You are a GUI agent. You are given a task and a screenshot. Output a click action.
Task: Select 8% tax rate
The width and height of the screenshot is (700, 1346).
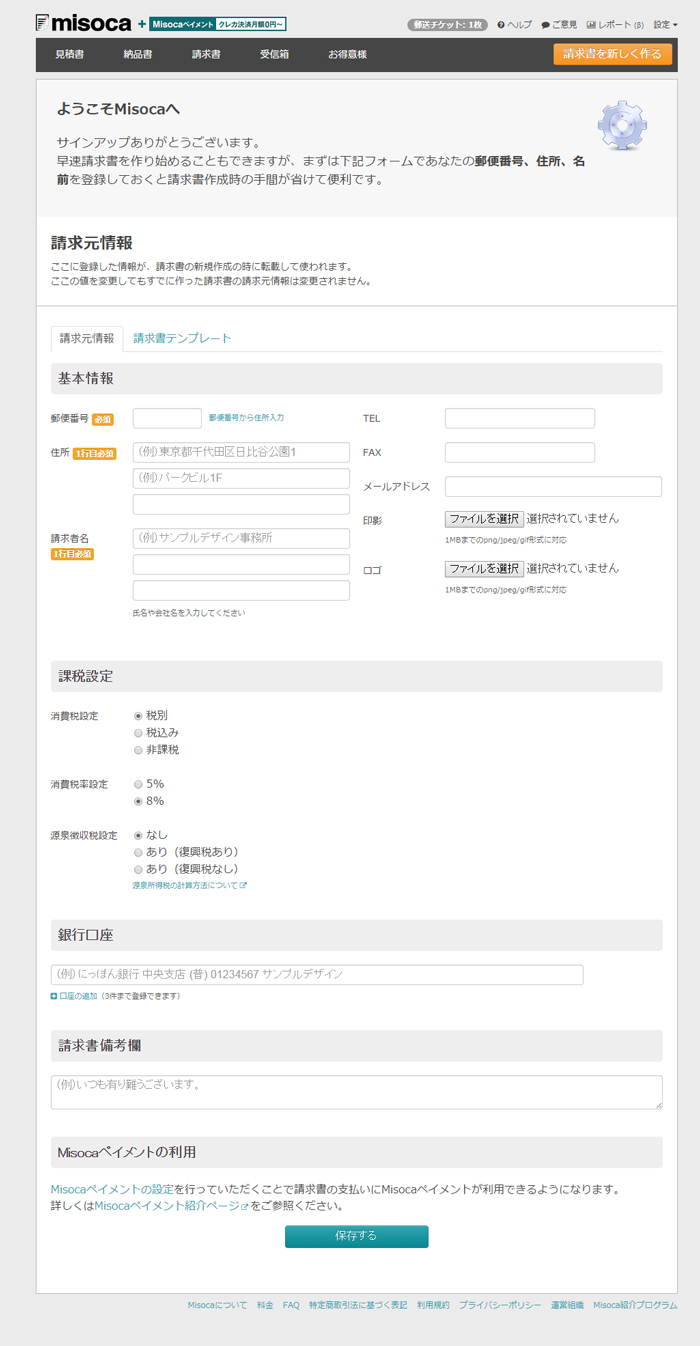click(x=138, y=801)
